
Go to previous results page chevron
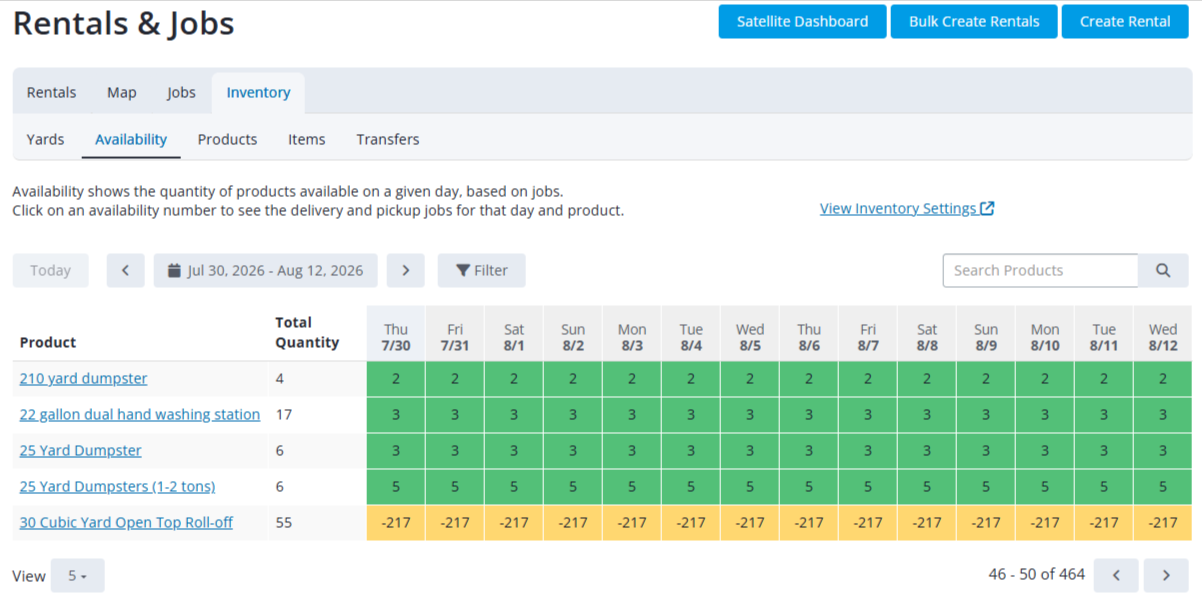(x=1116, y=575)
